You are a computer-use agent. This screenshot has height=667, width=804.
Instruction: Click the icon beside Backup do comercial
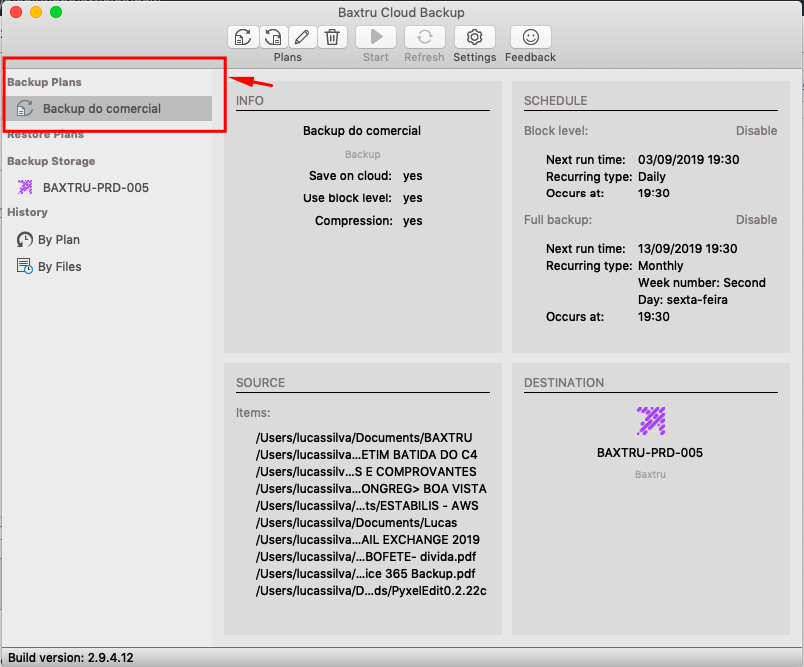(x=25, y=109)
